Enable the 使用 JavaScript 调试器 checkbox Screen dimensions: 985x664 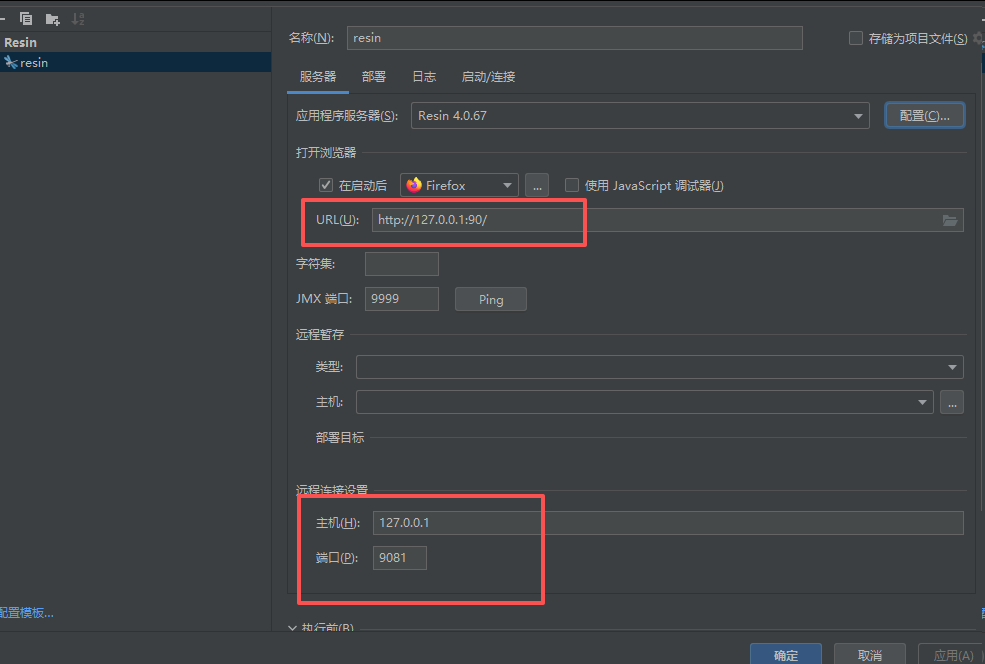pyautogui.click(x=571, y=184)
